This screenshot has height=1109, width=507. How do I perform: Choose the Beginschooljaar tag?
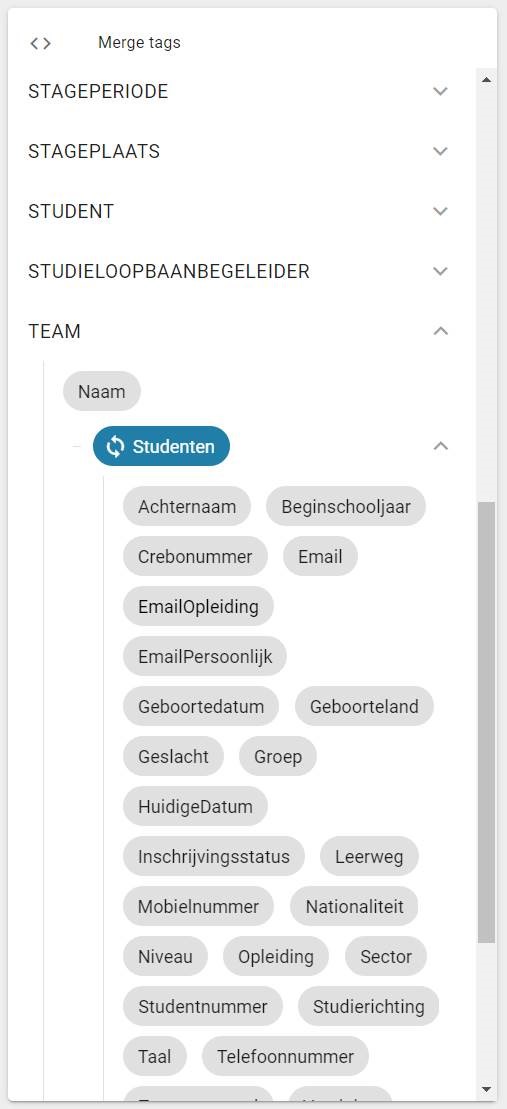[x=346, y=506]
